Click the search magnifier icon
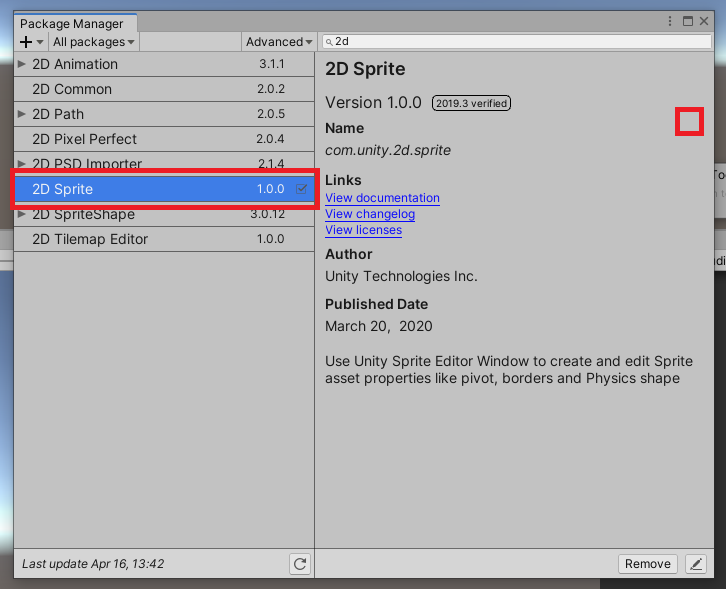The image size is (726, 589). coord(329,42)
